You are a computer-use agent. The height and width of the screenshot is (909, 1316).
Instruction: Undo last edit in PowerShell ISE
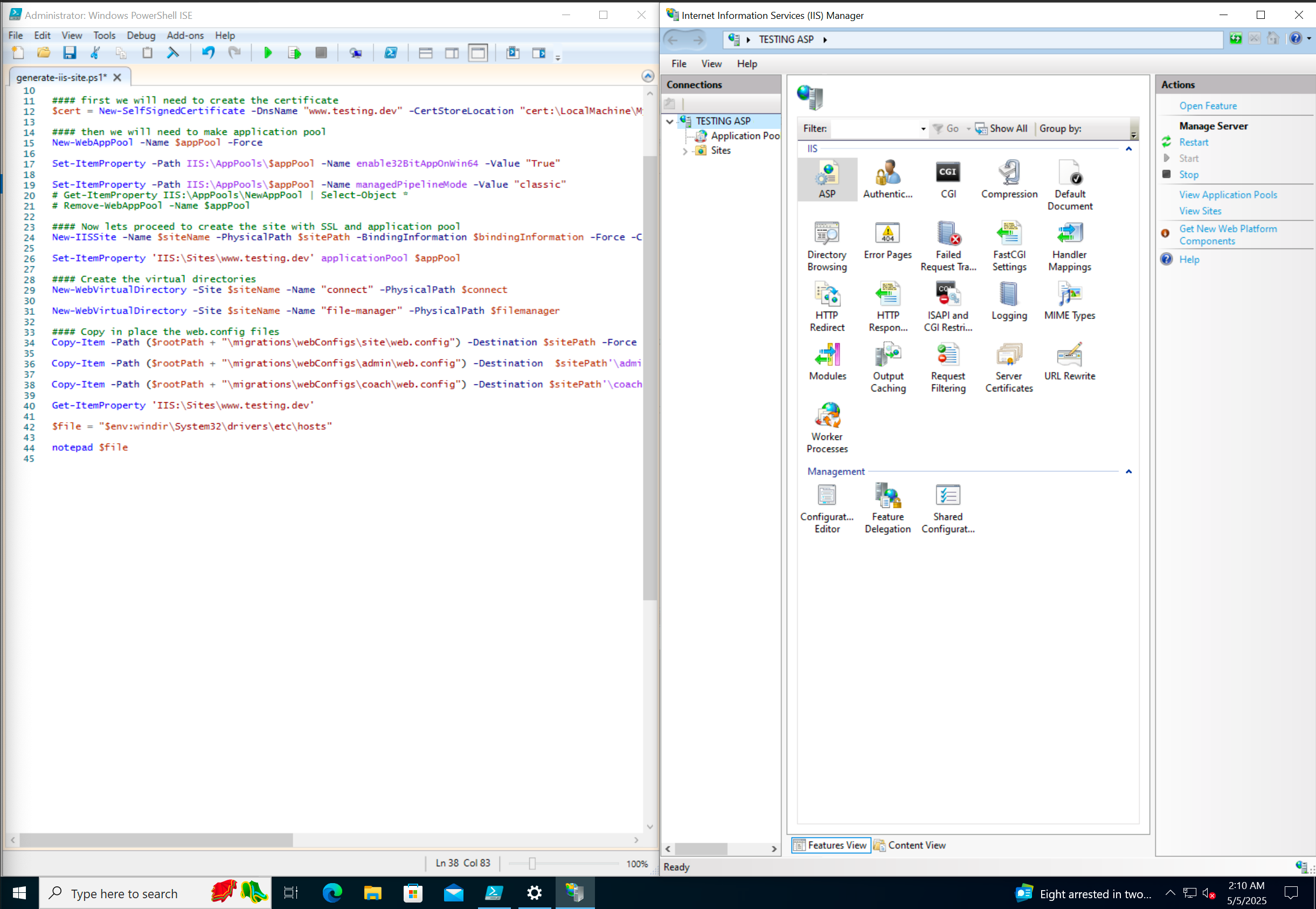click(x=209, y=53)
